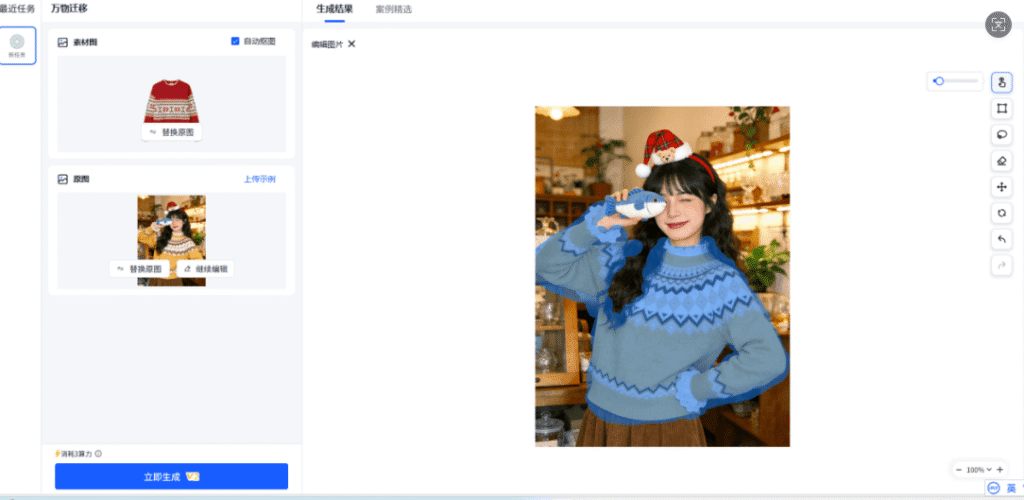
Task: Click 替换原图 on the girl photo
Action: [140, 268]
